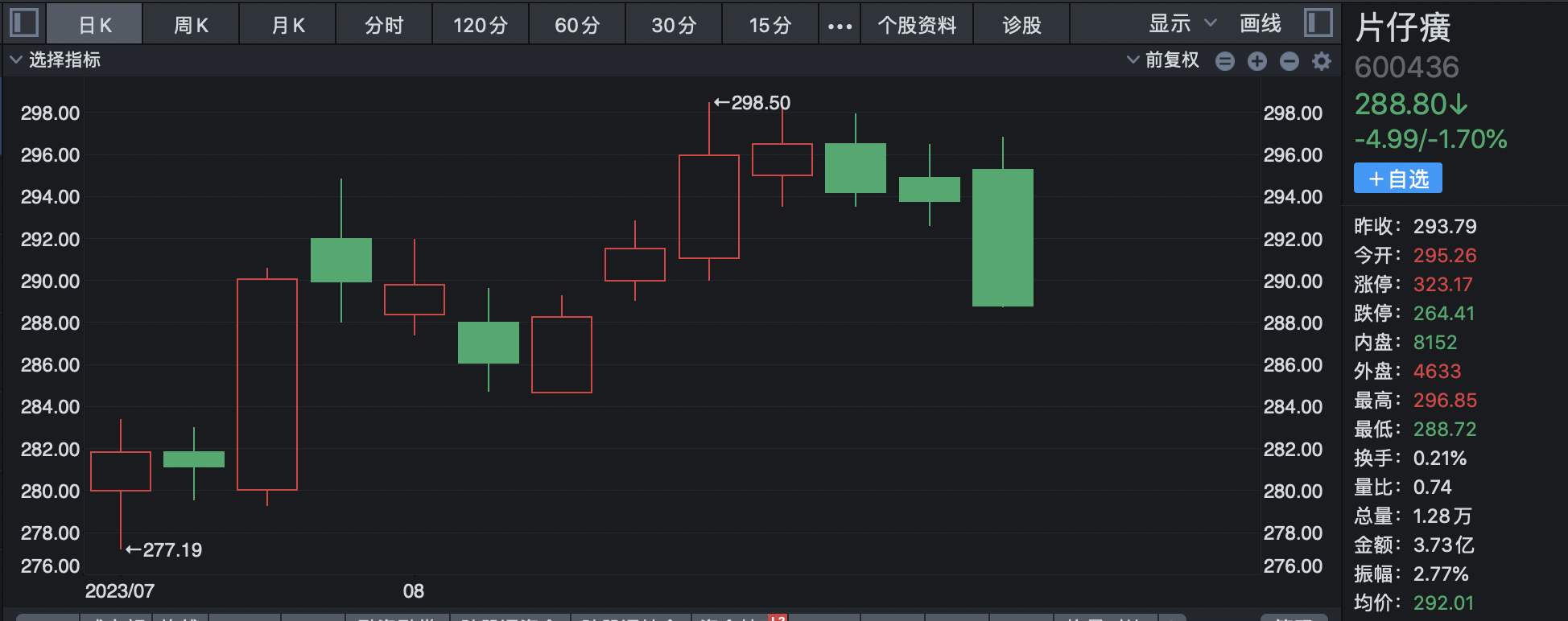1568x621 pixels.
Task: Click the 298.50 high price marker
Action: (x=752, y=103)
